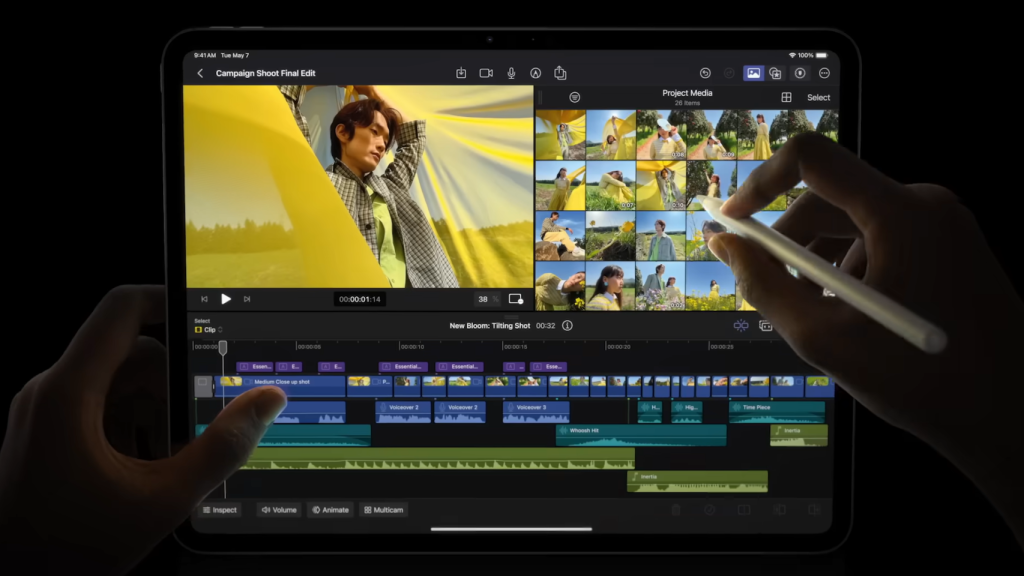
Task: Open the grid view layout picker
Action: pyautogui.click(x=786, y=96)
